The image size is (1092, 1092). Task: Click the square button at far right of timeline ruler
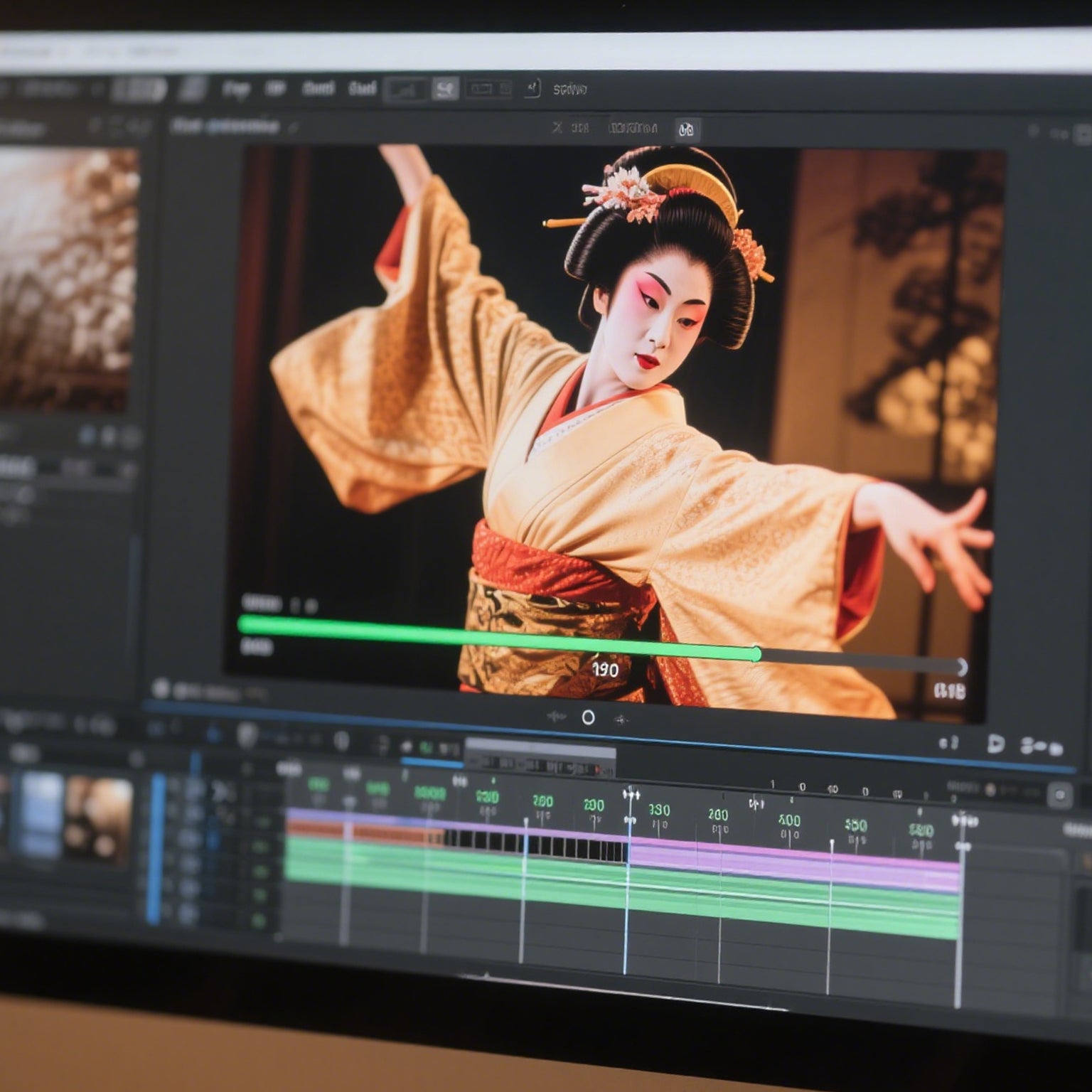[1059, 795]
